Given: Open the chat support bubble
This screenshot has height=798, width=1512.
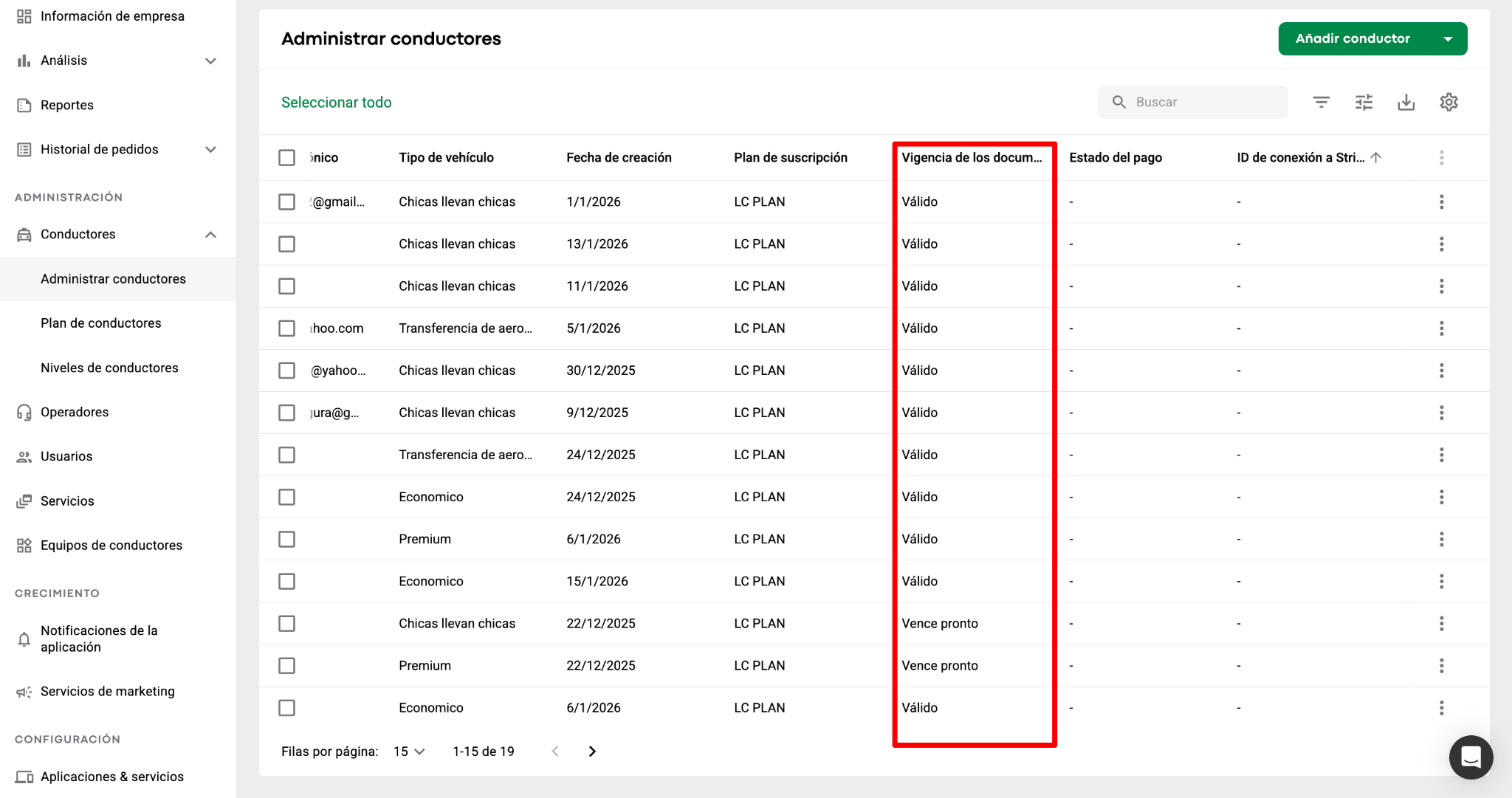Looking at the screenshot, I should (x=1471, y=757).
